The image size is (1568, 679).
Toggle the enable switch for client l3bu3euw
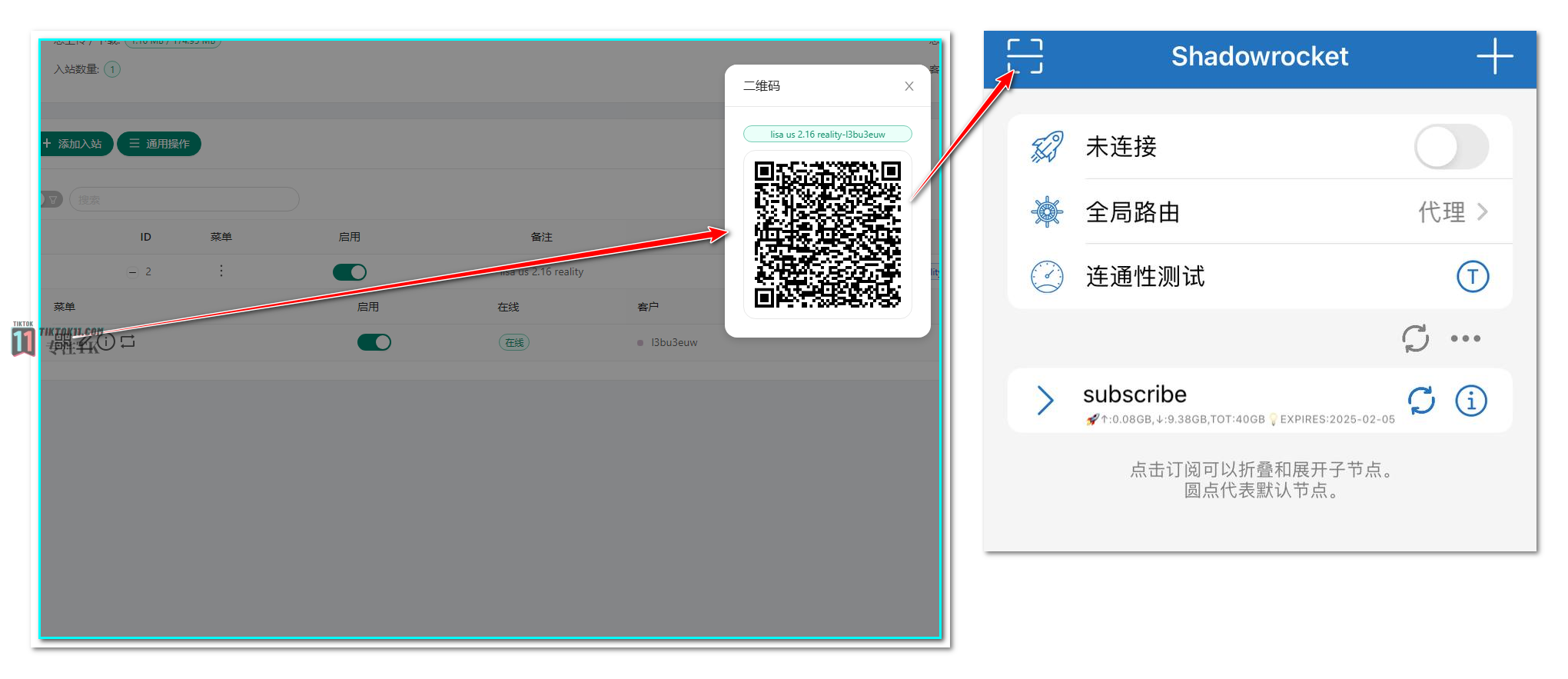(374, 342)
